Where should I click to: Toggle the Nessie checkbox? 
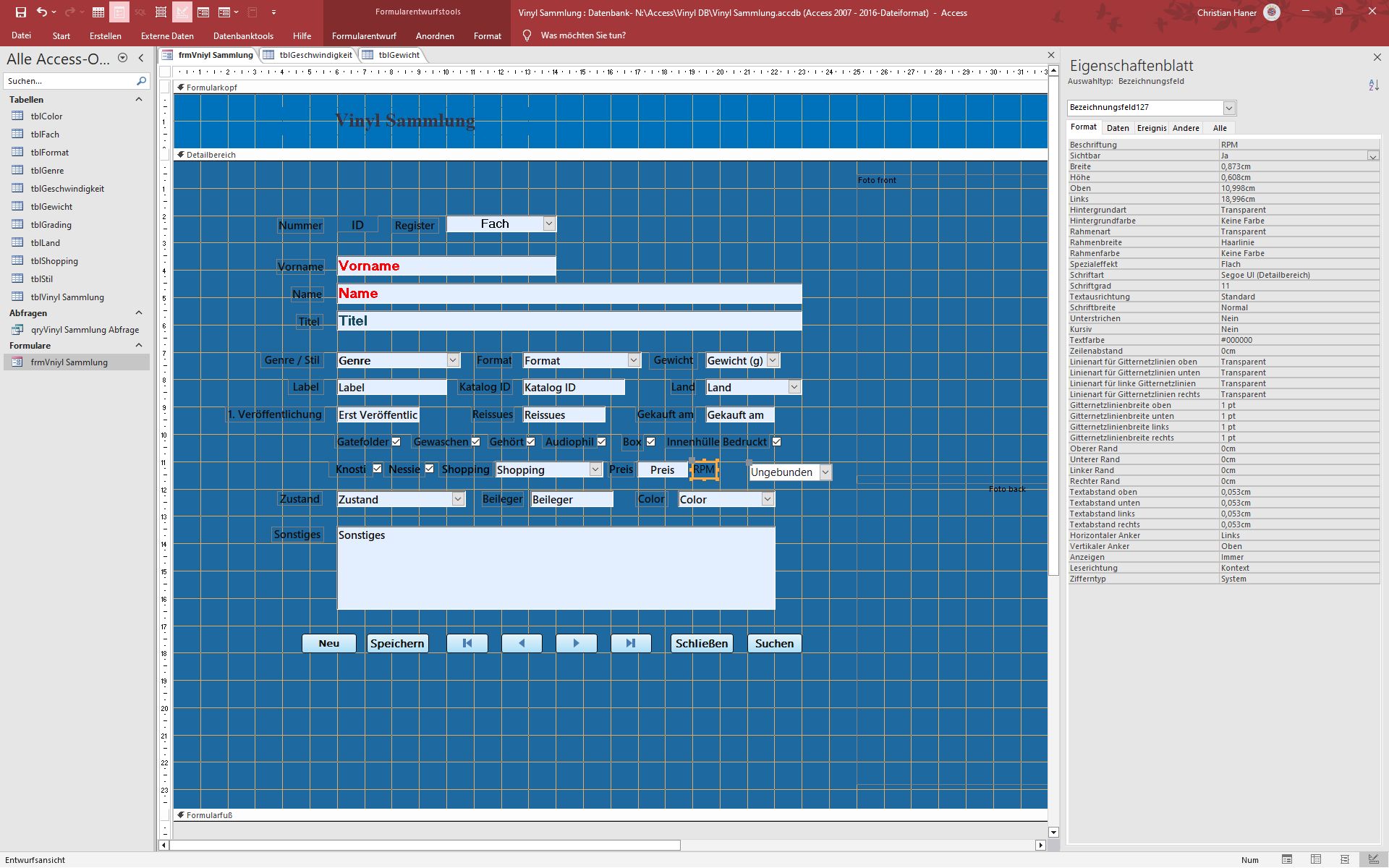click(x=430, y=469)
